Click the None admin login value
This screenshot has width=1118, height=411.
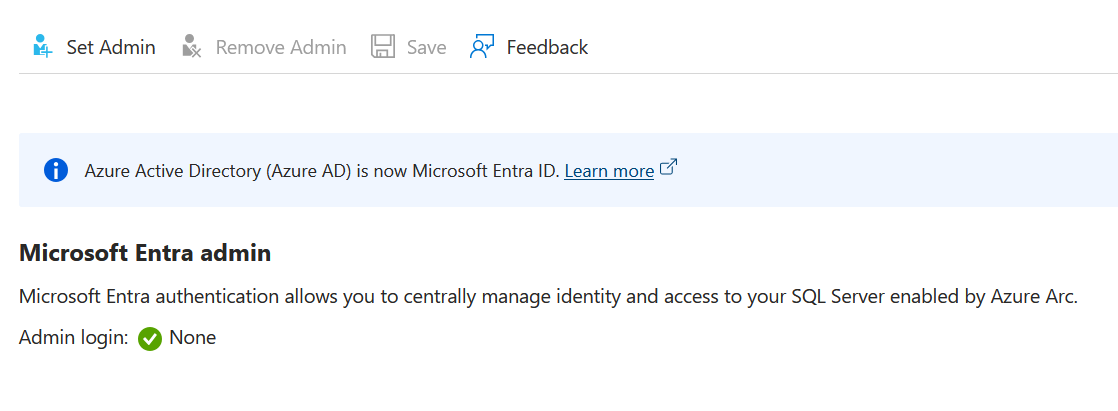tap(193, 338)
